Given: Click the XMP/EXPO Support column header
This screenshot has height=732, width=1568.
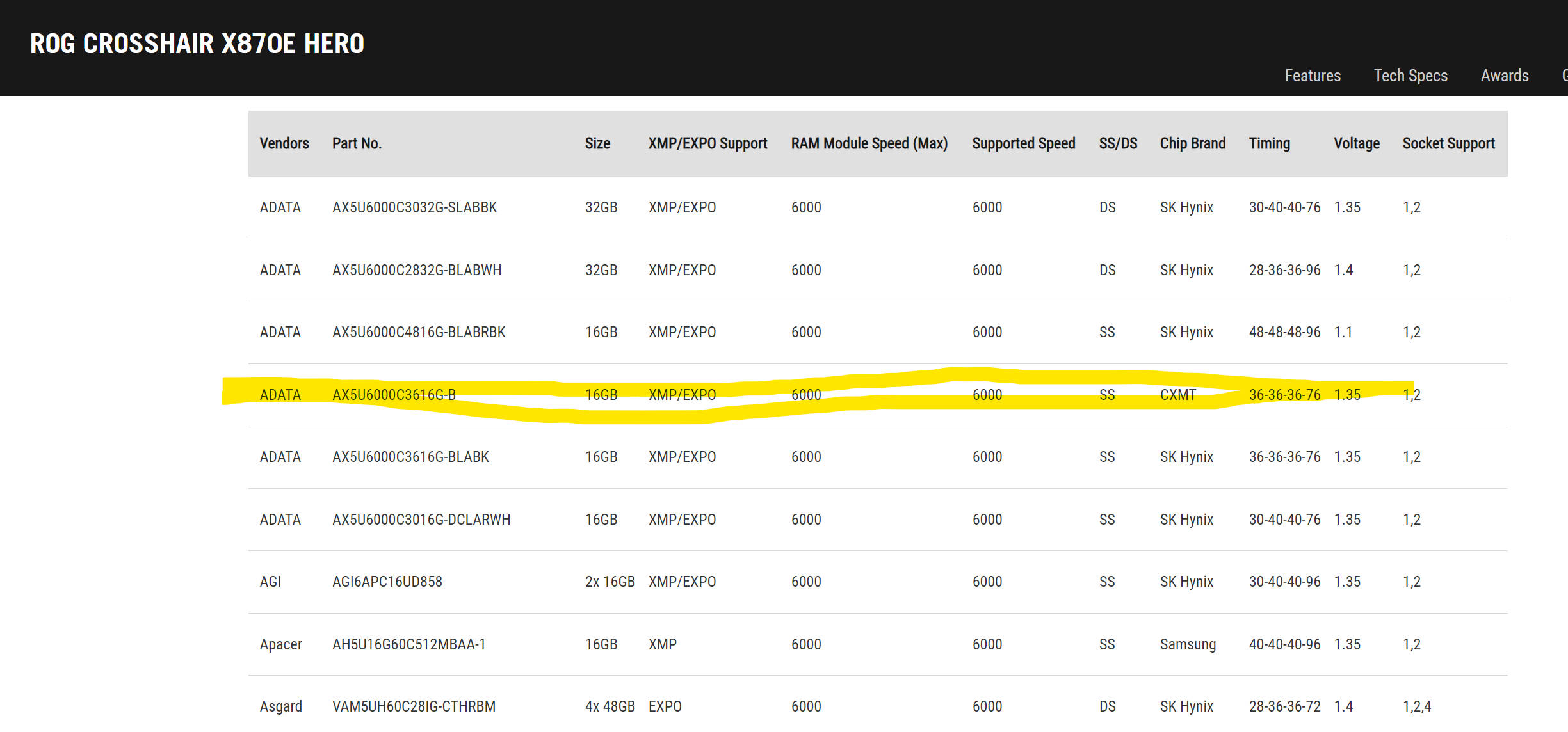Looking at the screenshot, I should coord(707,143).
